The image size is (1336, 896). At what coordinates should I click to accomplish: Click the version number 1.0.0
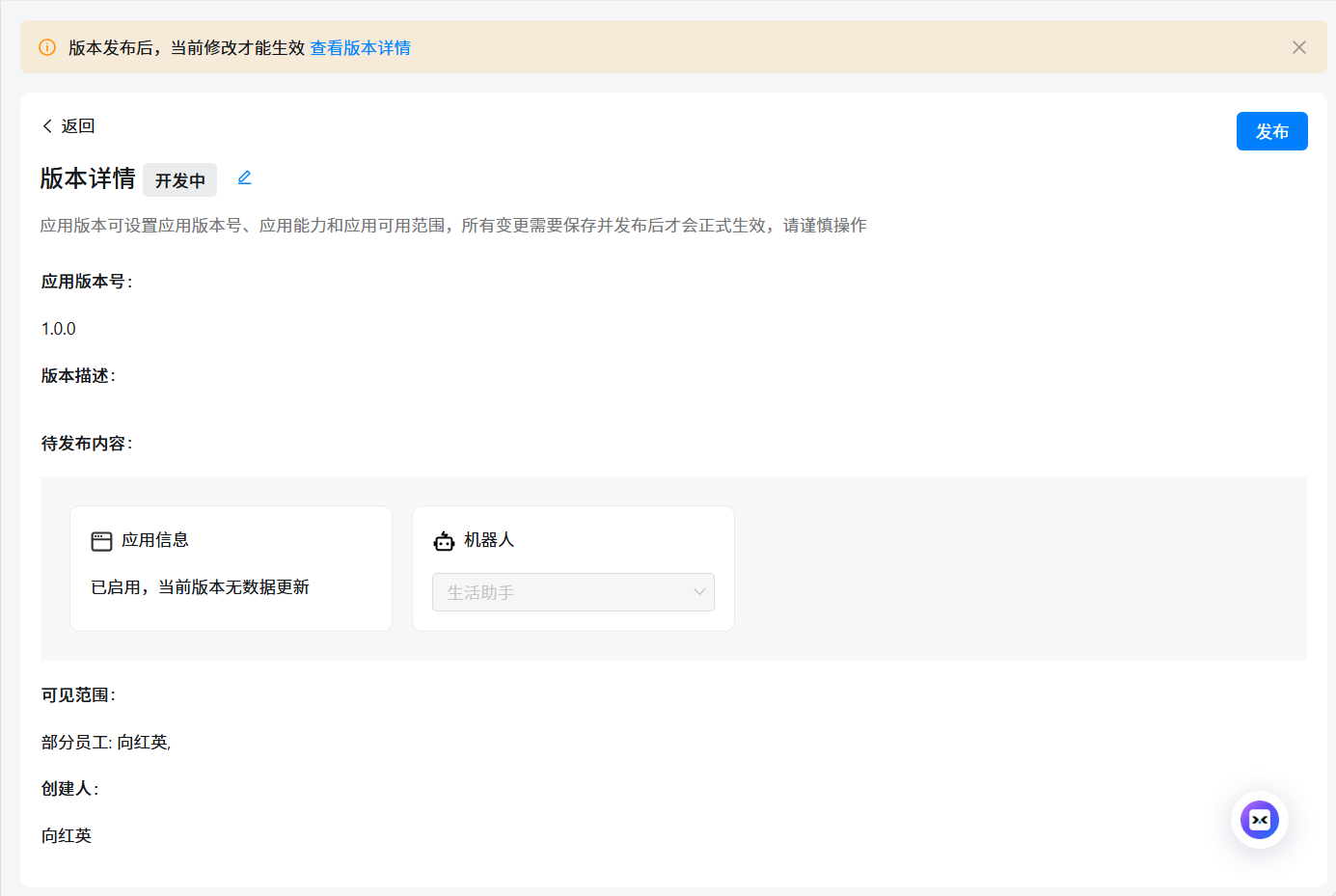[59, 329]
